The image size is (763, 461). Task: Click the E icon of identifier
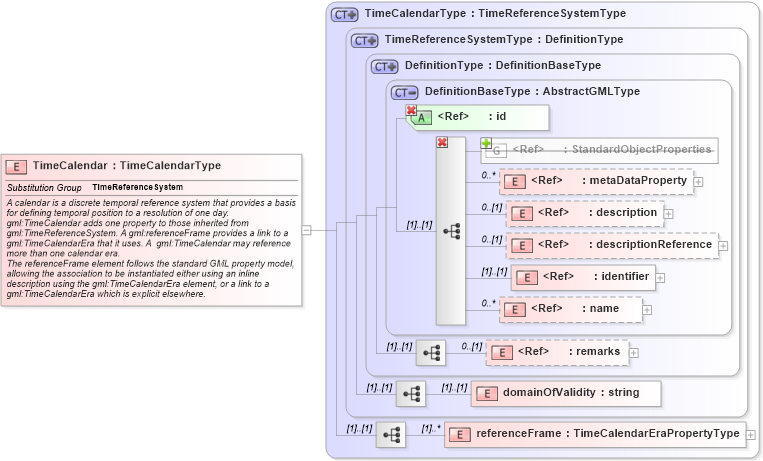pos(527,278)
